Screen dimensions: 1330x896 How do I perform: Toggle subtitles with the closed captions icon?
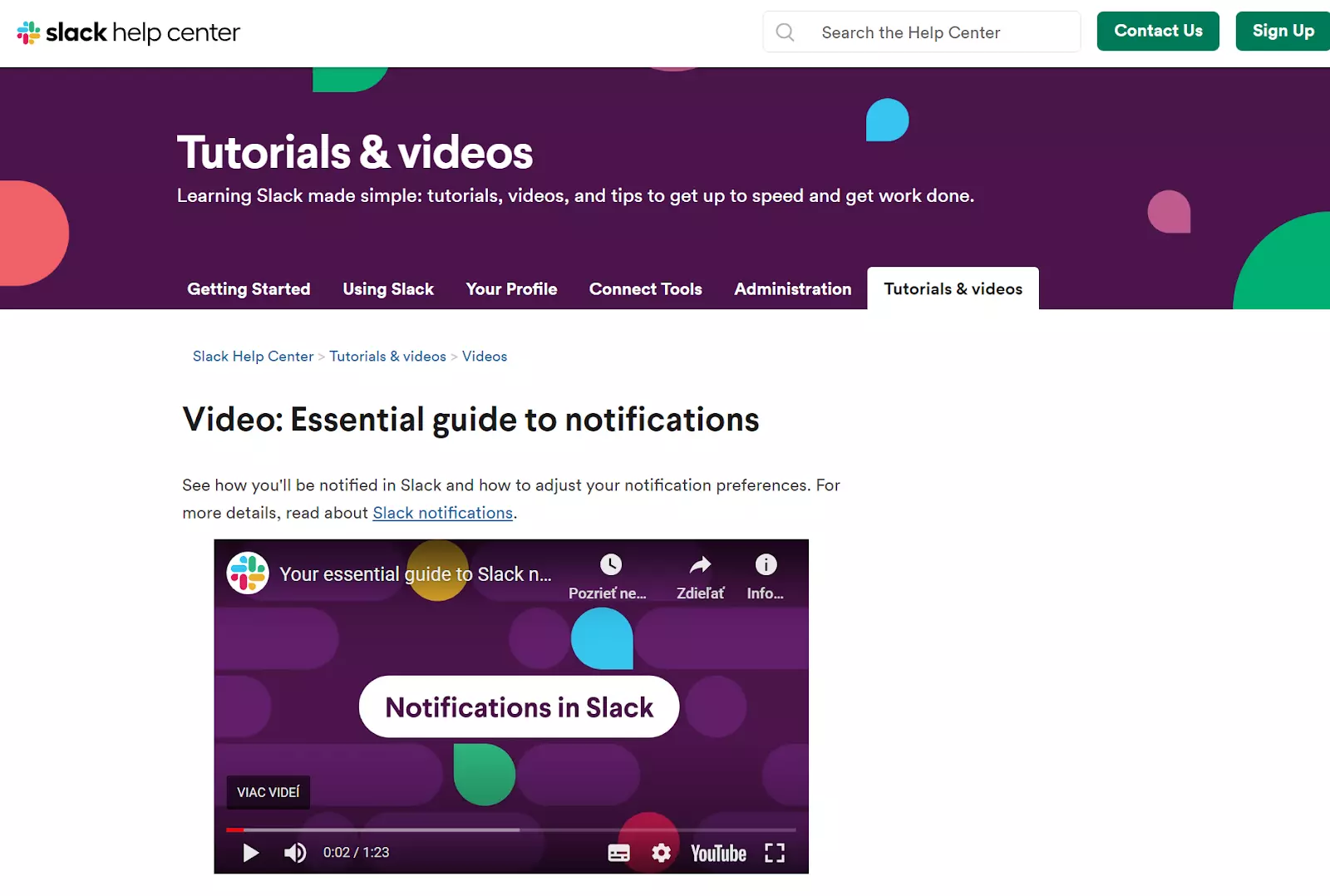click(618, 853)
